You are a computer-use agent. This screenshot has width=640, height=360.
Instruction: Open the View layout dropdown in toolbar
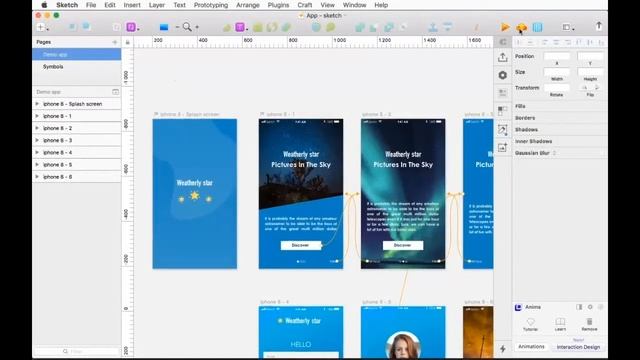pos(568,27)
